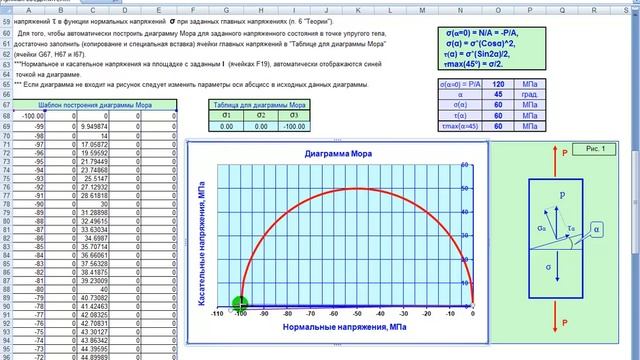Click the chart title 'Диаграмма Мора'
Screen dimensions: 640x360
tap(338, 154)
